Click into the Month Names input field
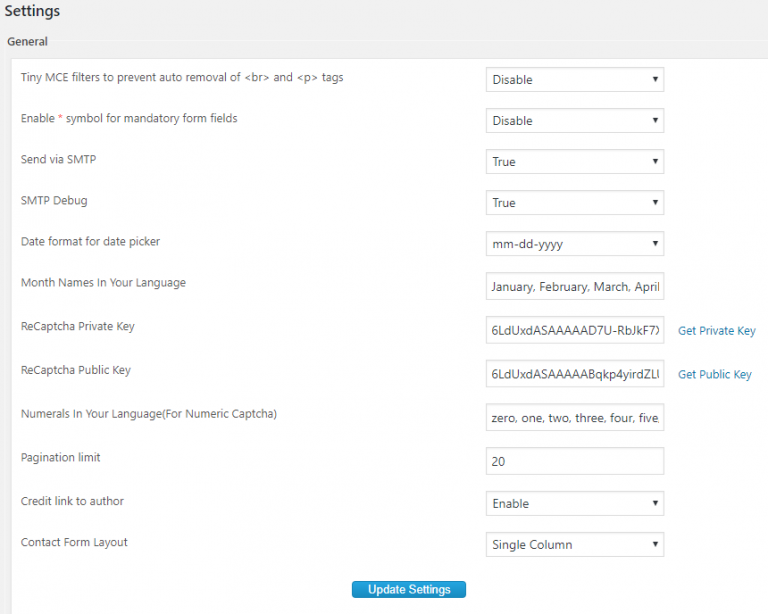 [x=574, y=287]
